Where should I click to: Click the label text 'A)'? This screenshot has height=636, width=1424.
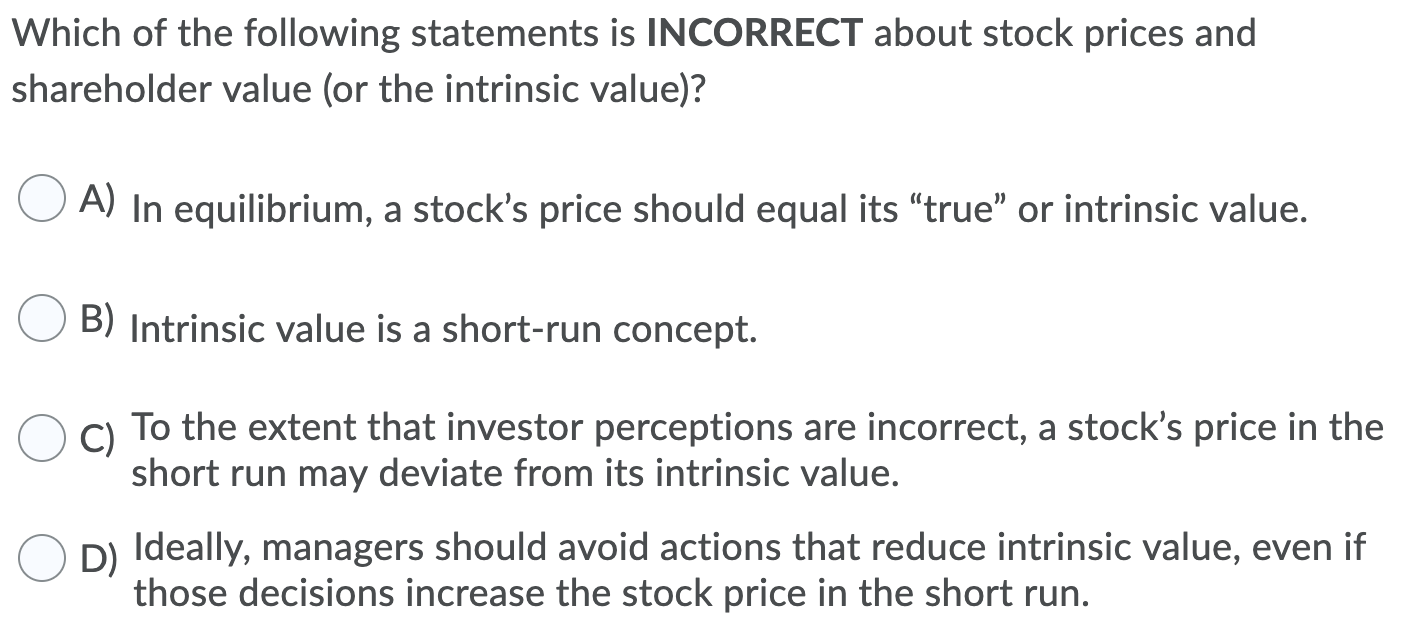(95, 200)
